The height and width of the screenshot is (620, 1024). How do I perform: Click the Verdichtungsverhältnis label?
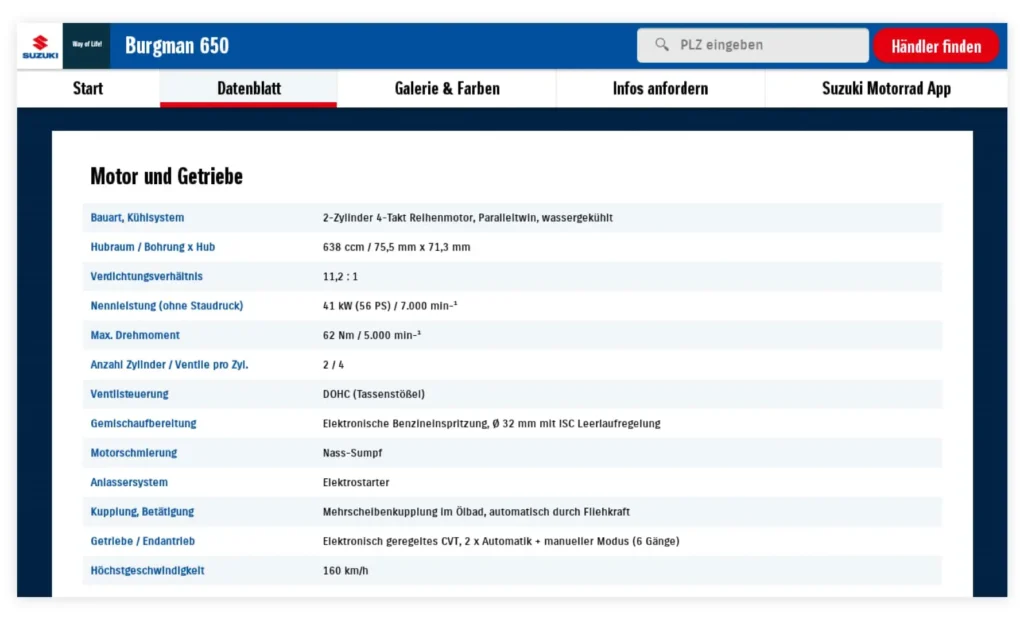click(146, 276)
